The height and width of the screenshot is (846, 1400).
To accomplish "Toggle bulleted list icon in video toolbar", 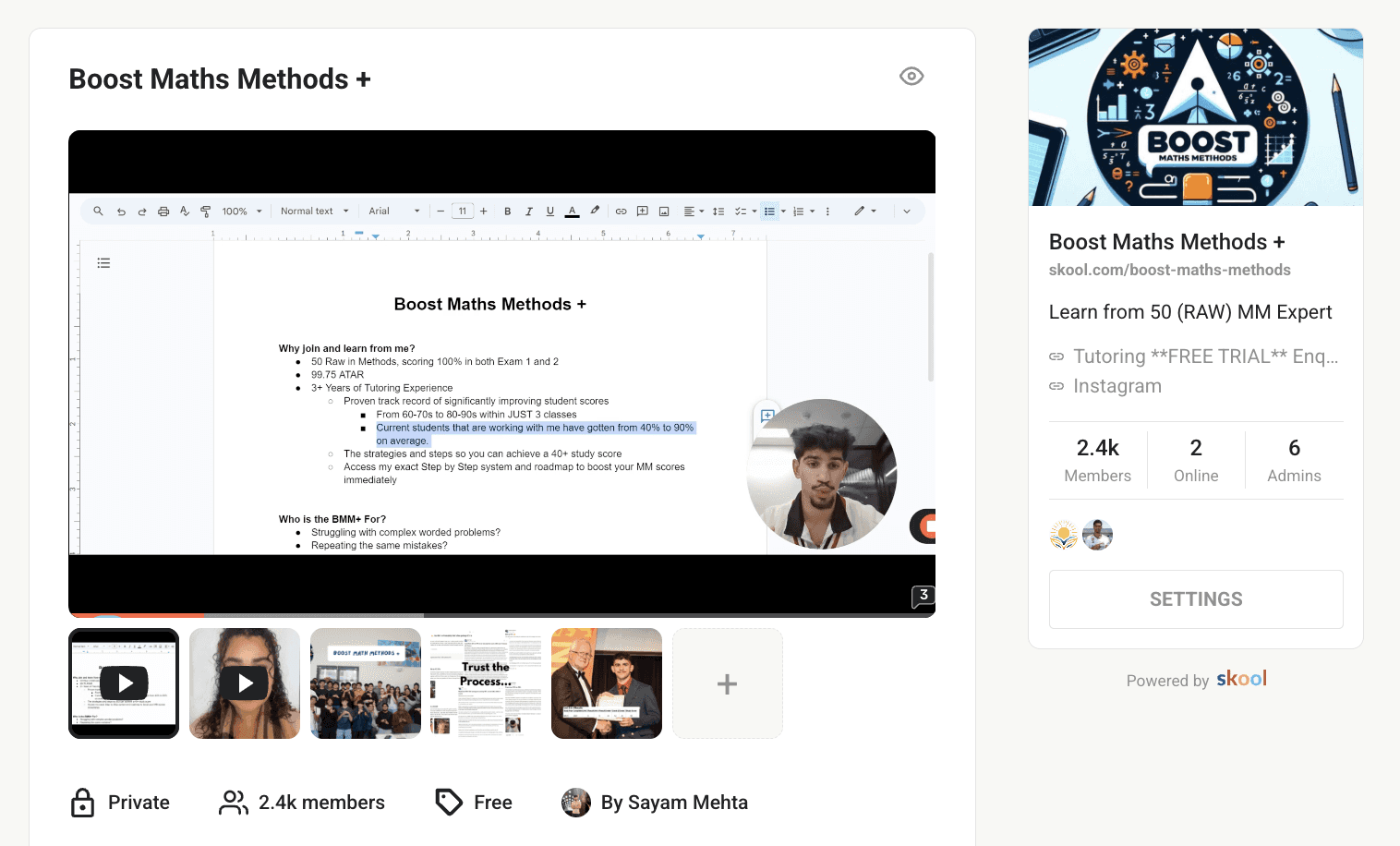I will point(769,211).
